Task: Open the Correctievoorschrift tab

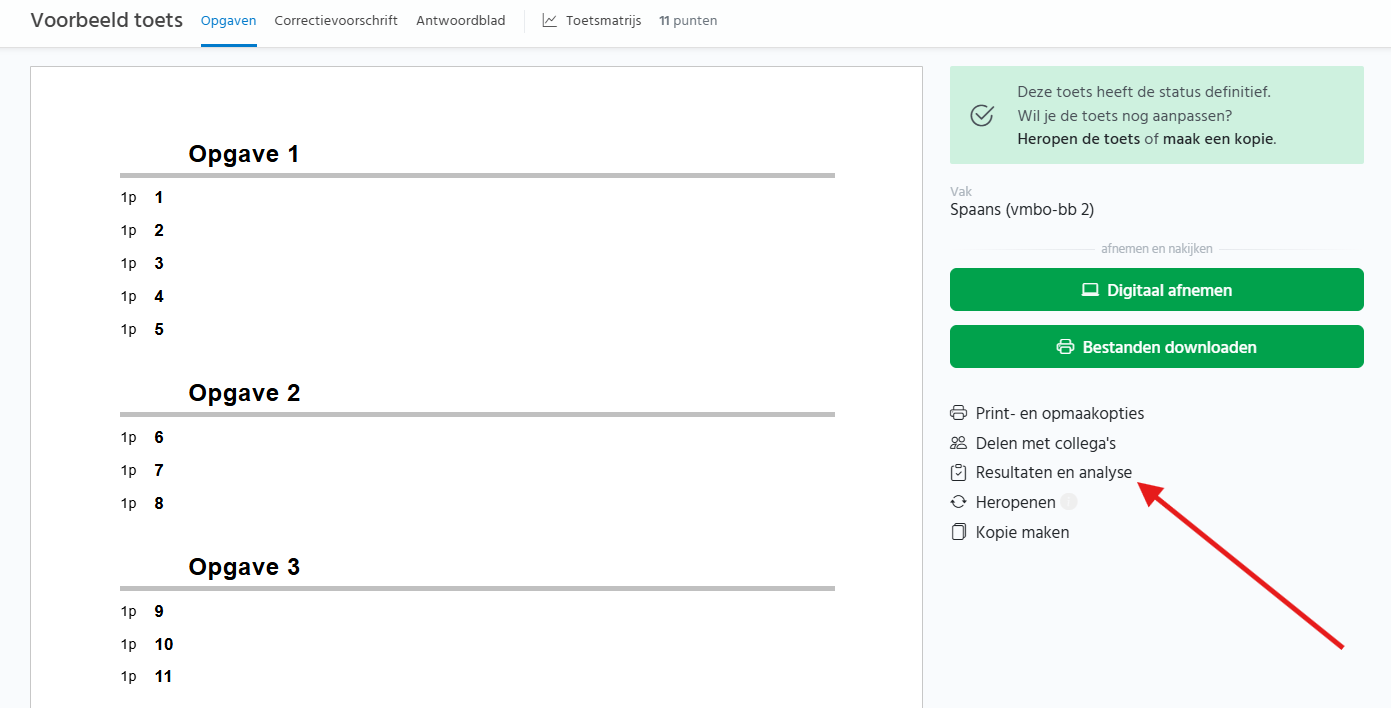Action: (x=336, y=20)
